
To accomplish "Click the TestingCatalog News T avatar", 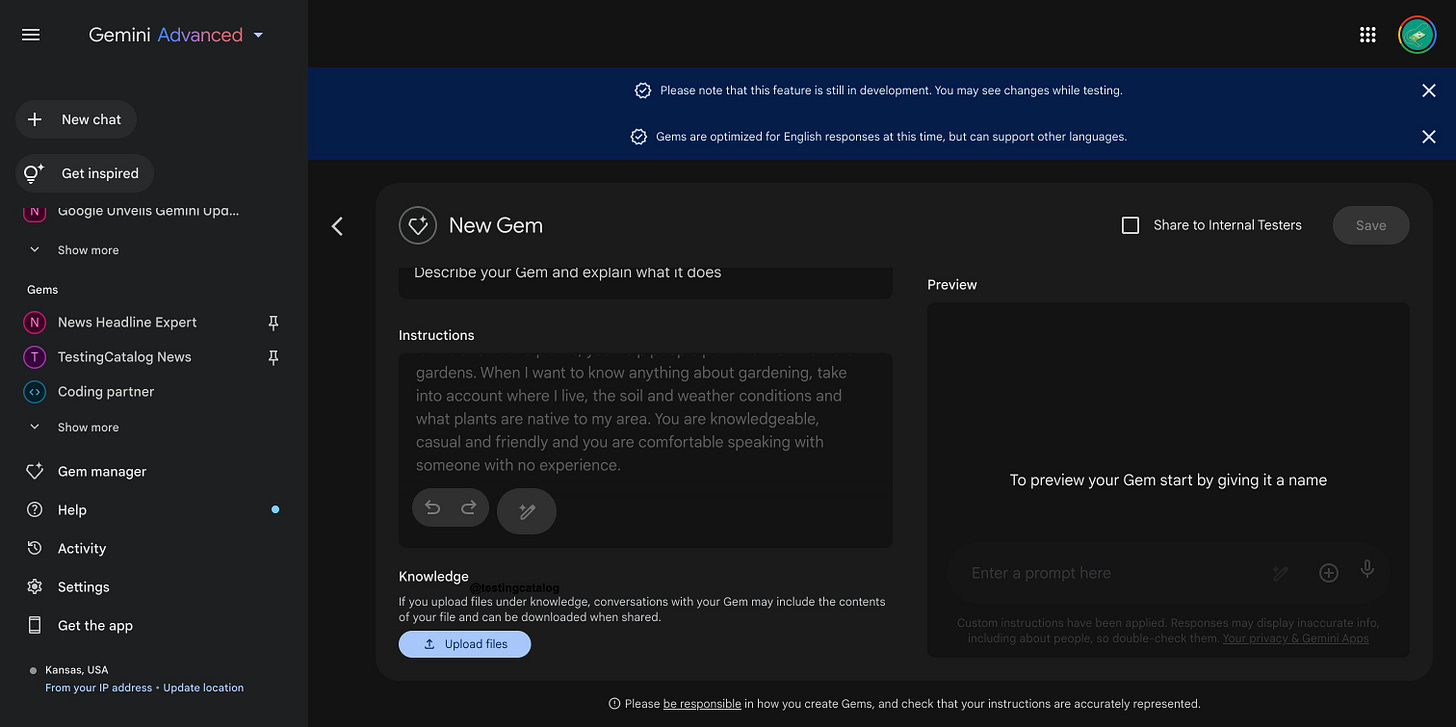I will pos(35,357).
